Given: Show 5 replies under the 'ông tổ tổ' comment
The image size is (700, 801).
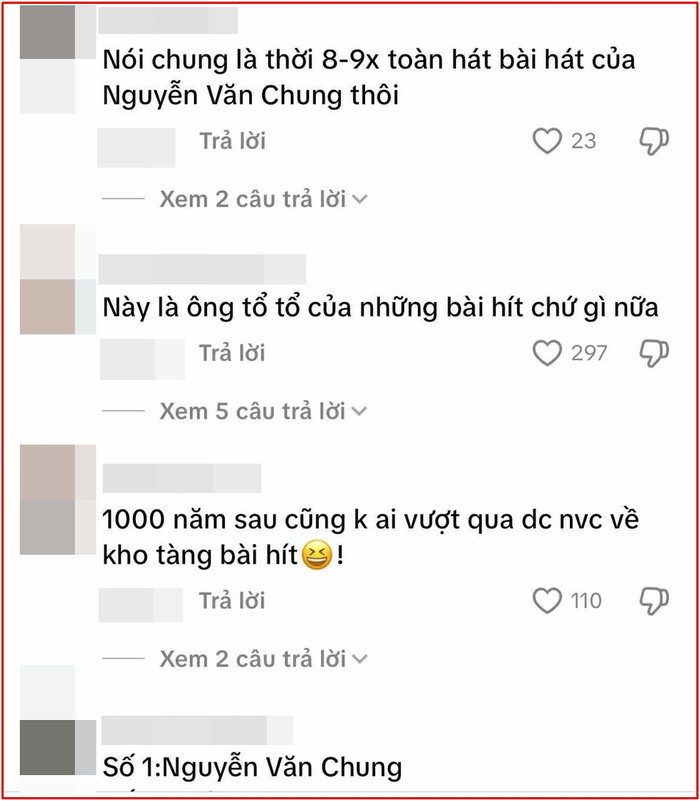Looking at the screenshot, I should point(263,411).
